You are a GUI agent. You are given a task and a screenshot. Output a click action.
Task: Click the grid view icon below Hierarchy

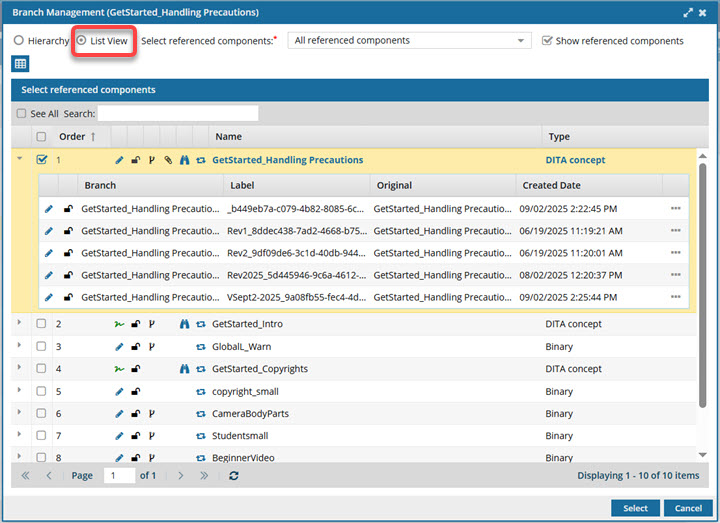pyautogui.click(x=20, y=64)
